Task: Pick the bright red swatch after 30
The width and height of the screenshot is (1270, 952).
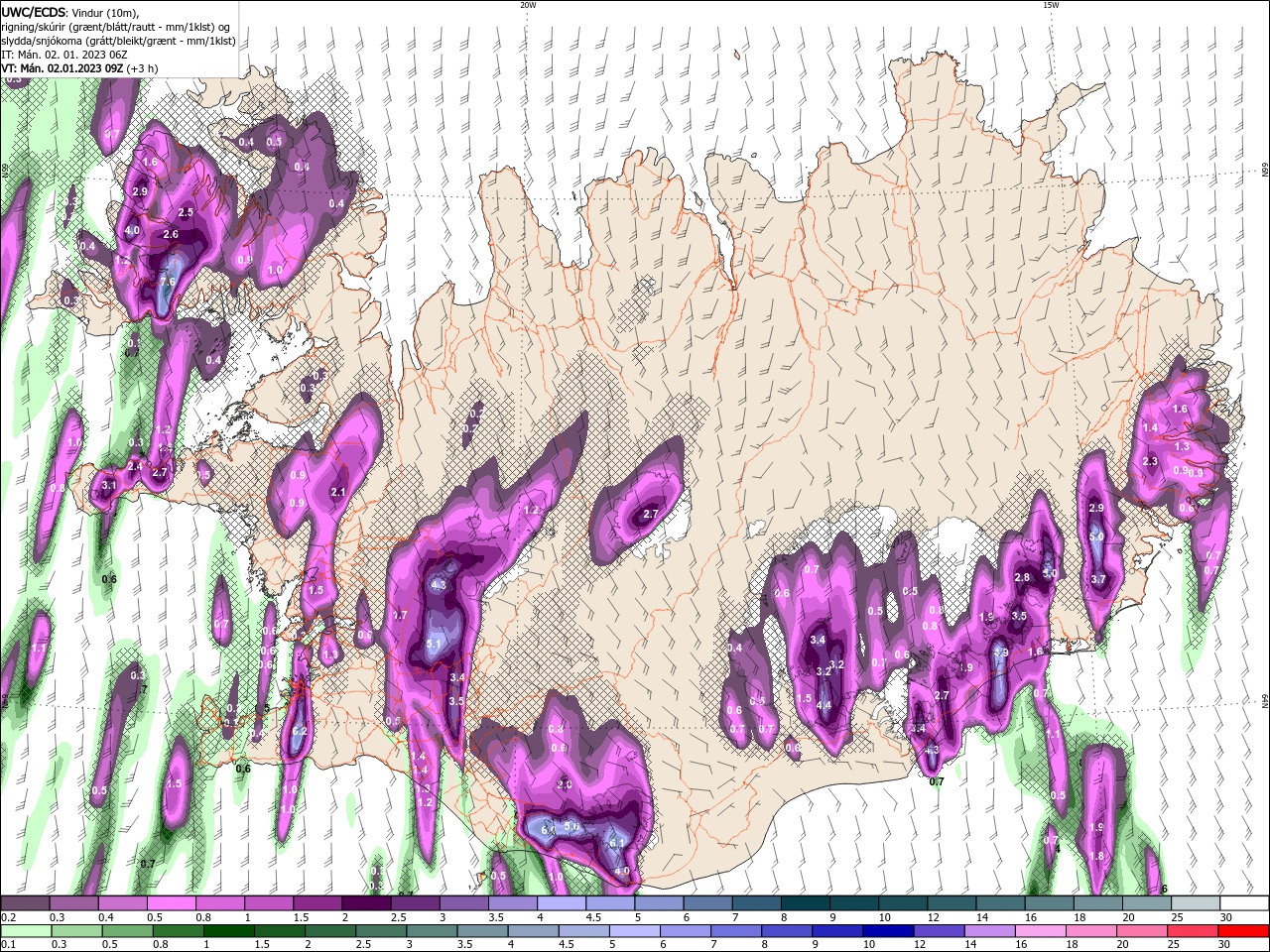Action: pos(1244,931)
